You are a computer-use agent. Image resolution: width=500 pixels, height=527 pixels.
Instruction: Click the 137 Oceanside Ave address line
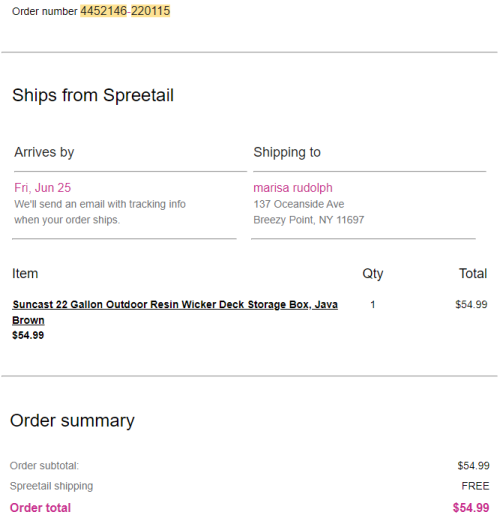pos(299,204)
